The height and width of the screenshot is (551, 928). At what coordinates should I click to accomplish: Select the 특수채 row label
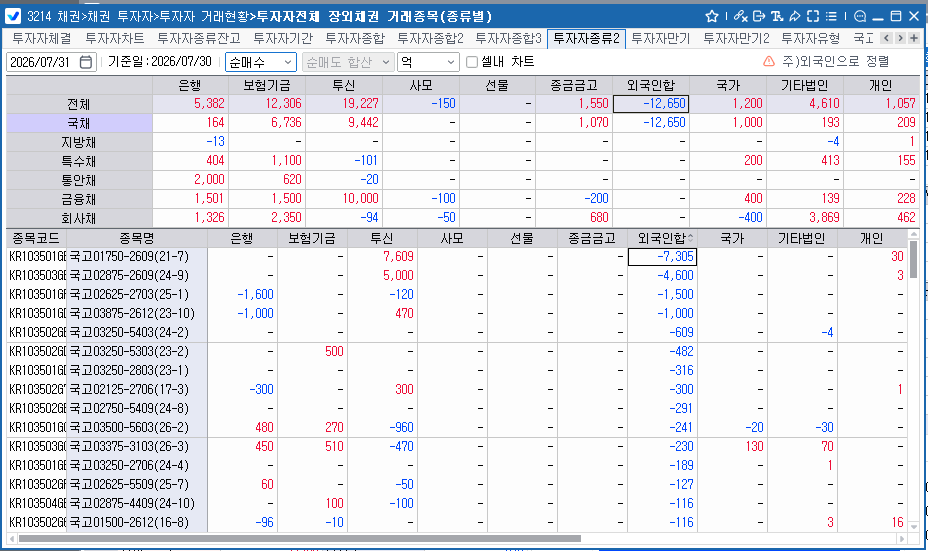tap(79, 161)
